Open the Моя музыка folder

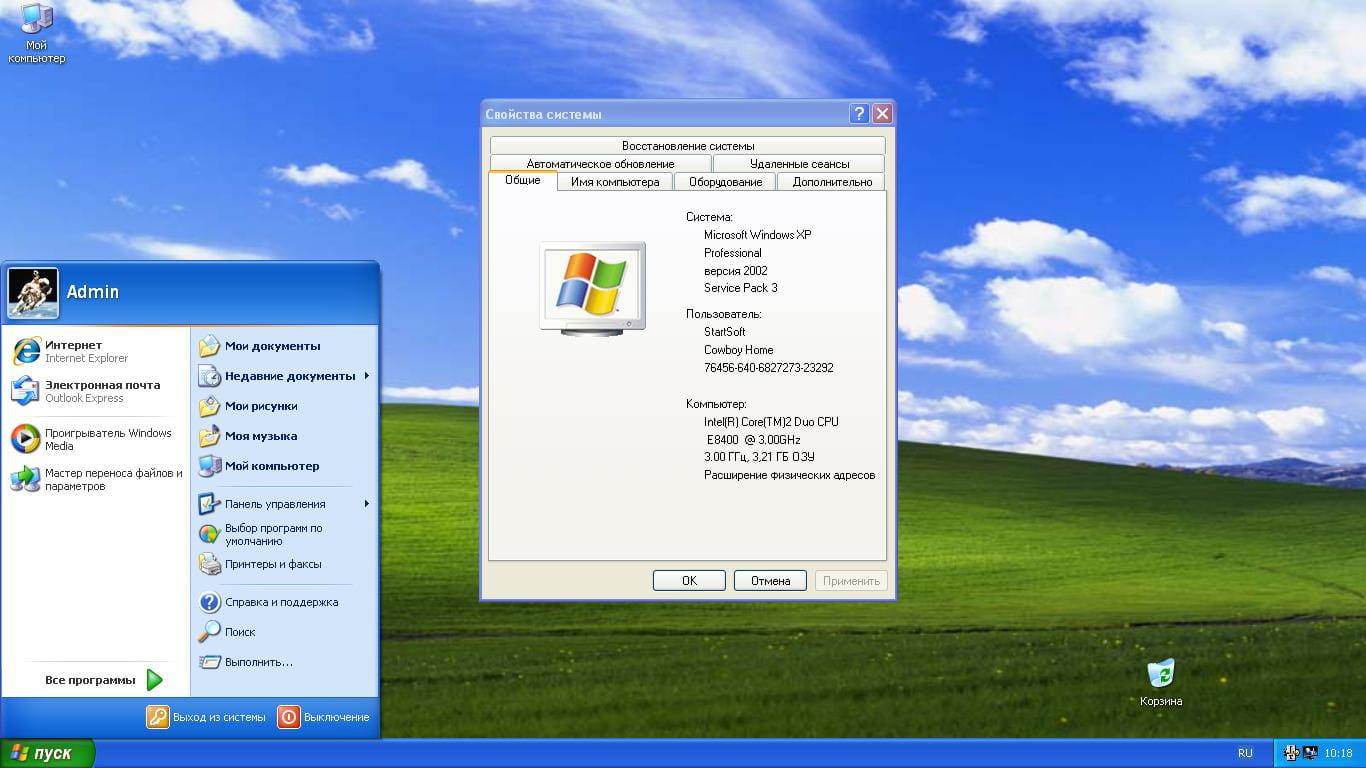click(248, 436)
